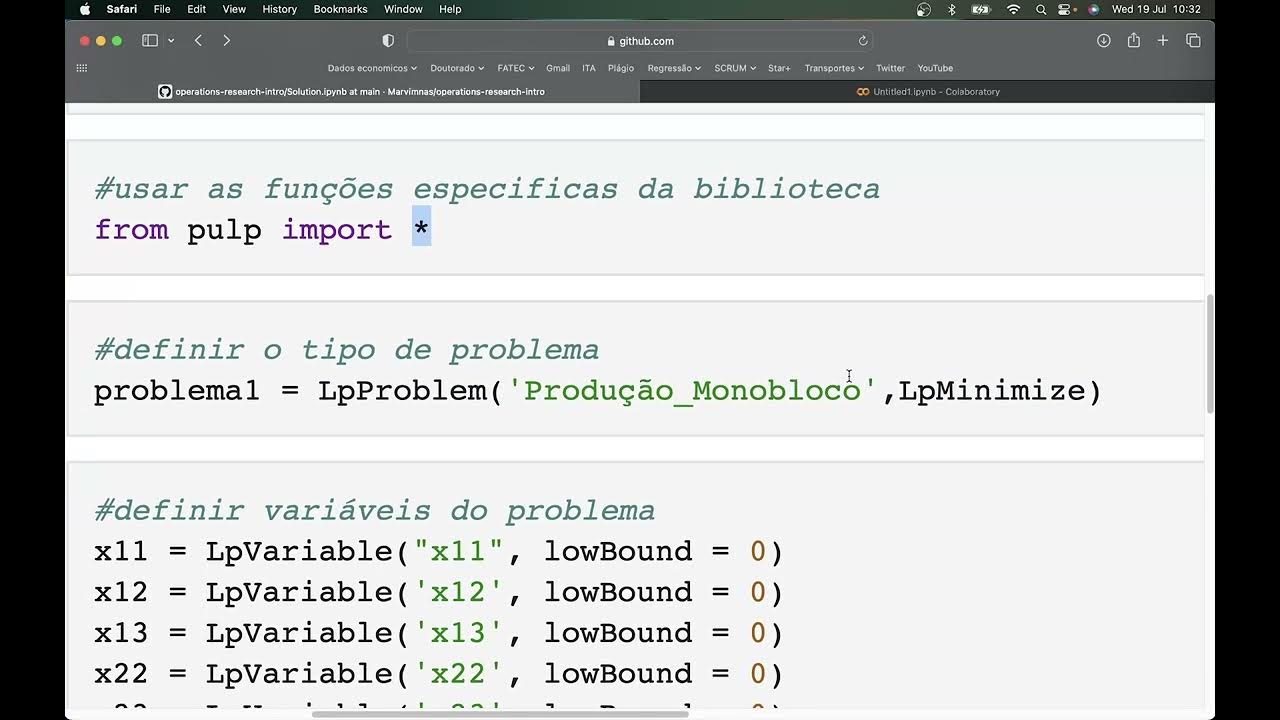This screenshot has height=720, width=1280.
Task: Click the x13 = LpVariable line
Action: [438, 633]
